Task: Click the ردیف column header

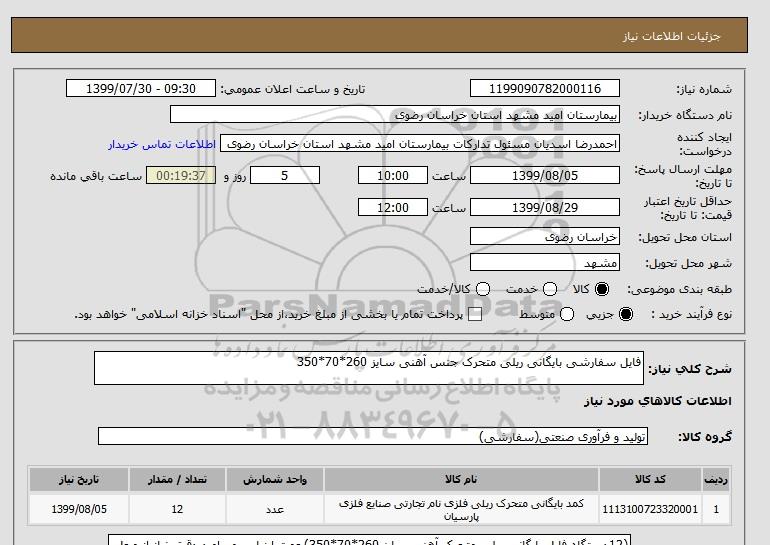Action: [x=716, y=479]
